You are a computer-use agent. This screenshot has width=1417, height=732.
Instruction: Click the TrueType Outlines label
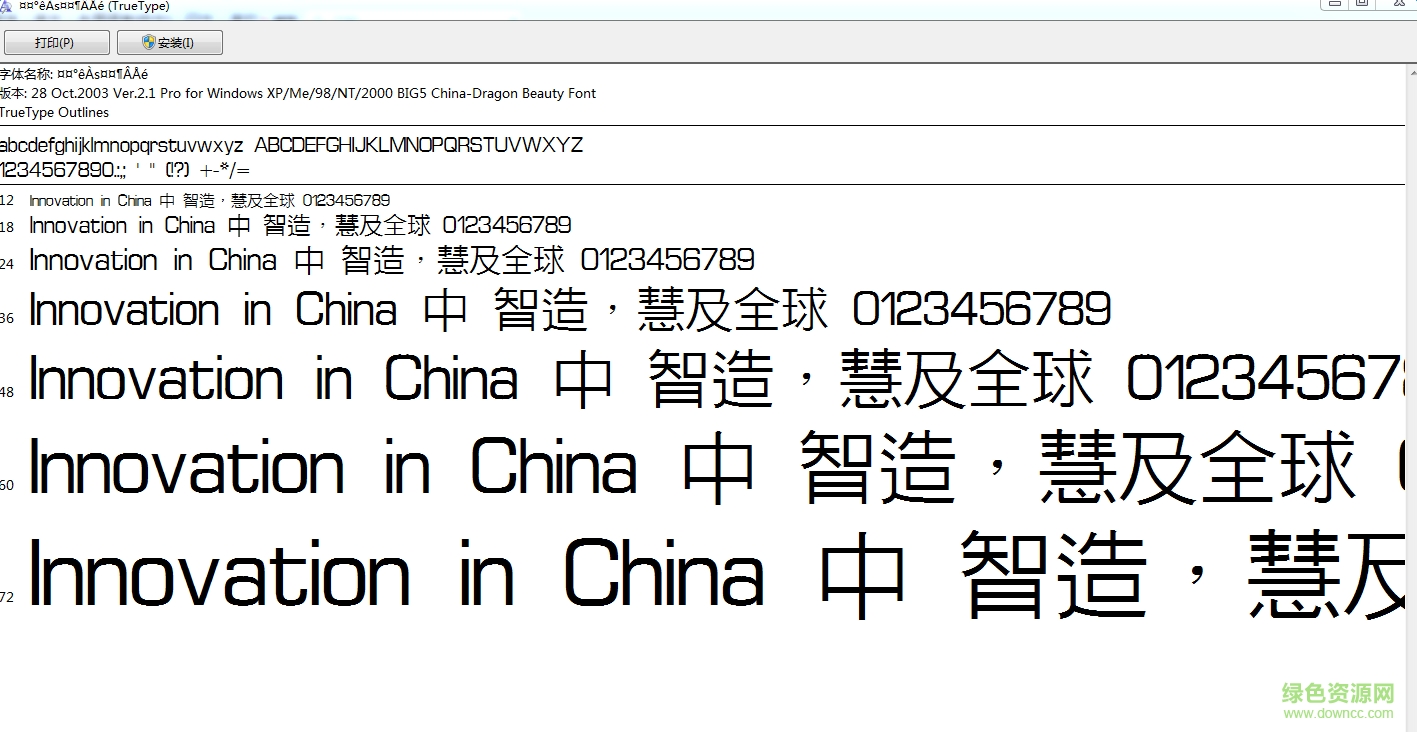point(54,112)
